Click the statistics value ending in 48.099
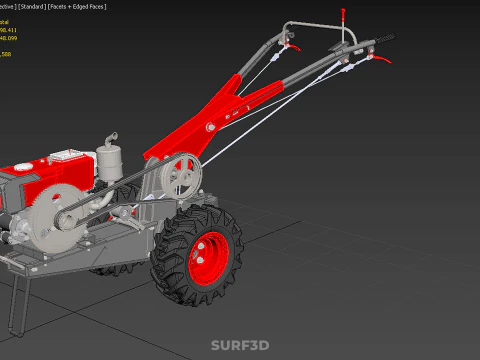 click(9, 38)
